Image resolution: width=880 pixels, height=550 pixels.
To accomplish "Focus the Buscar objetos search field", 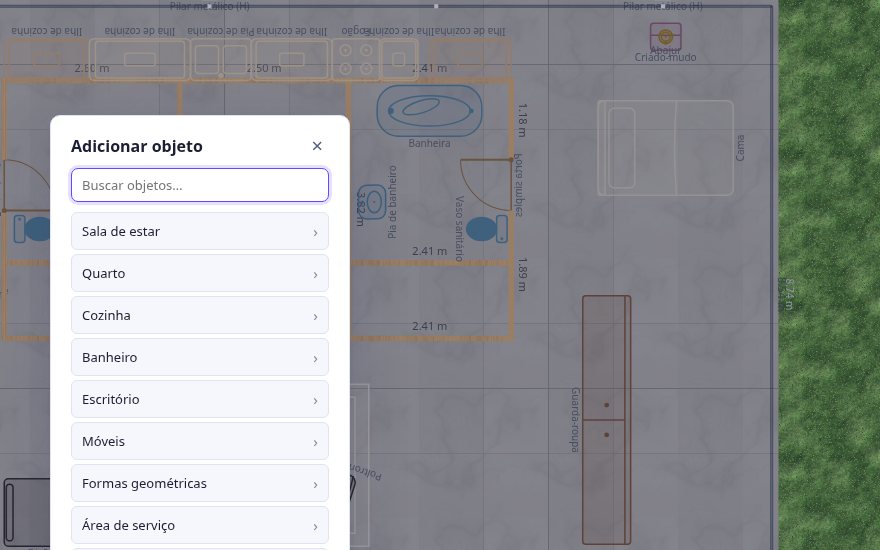I will pos(200,185).
